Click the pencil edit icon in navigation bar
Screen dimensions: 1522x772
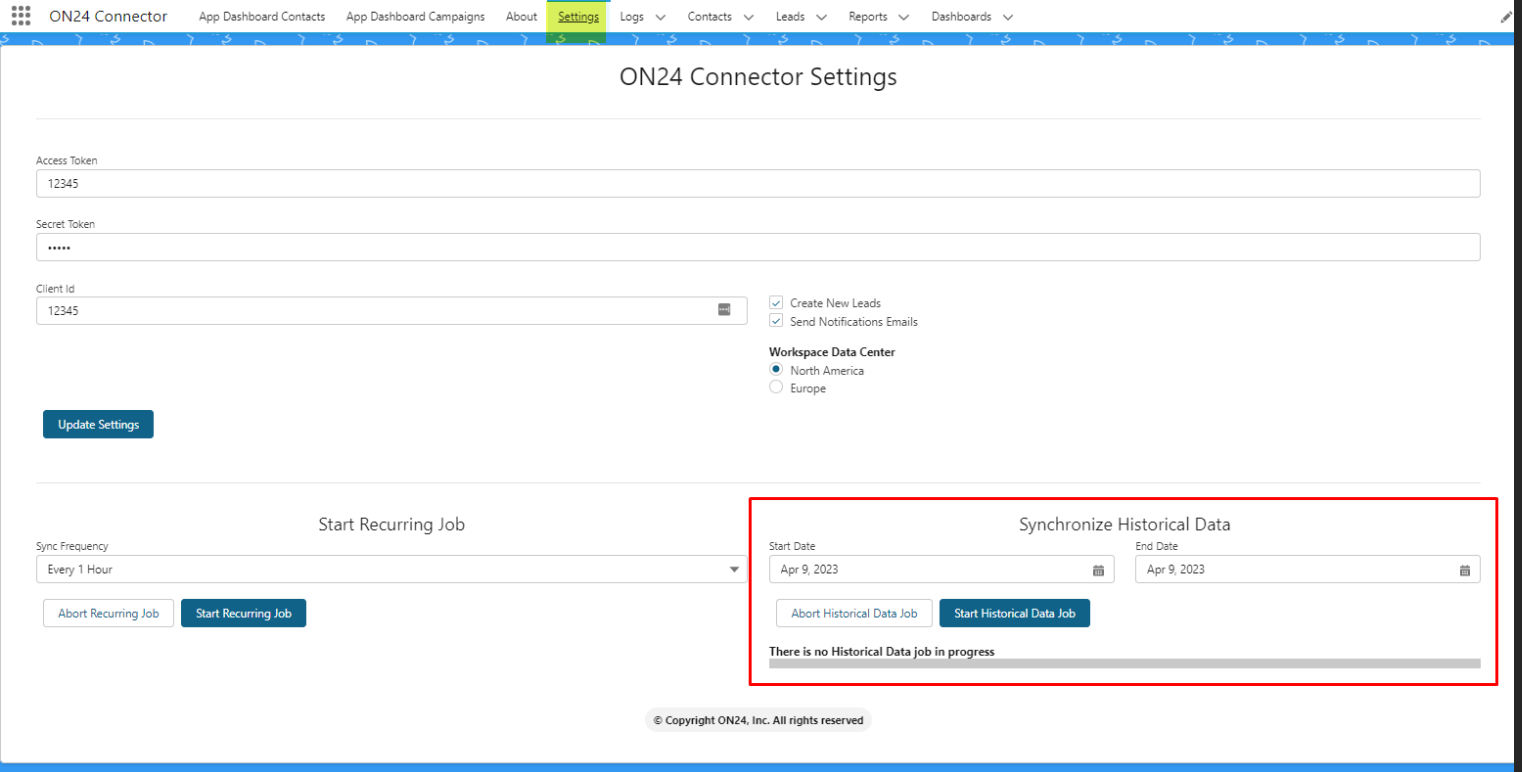point(1506,17)
